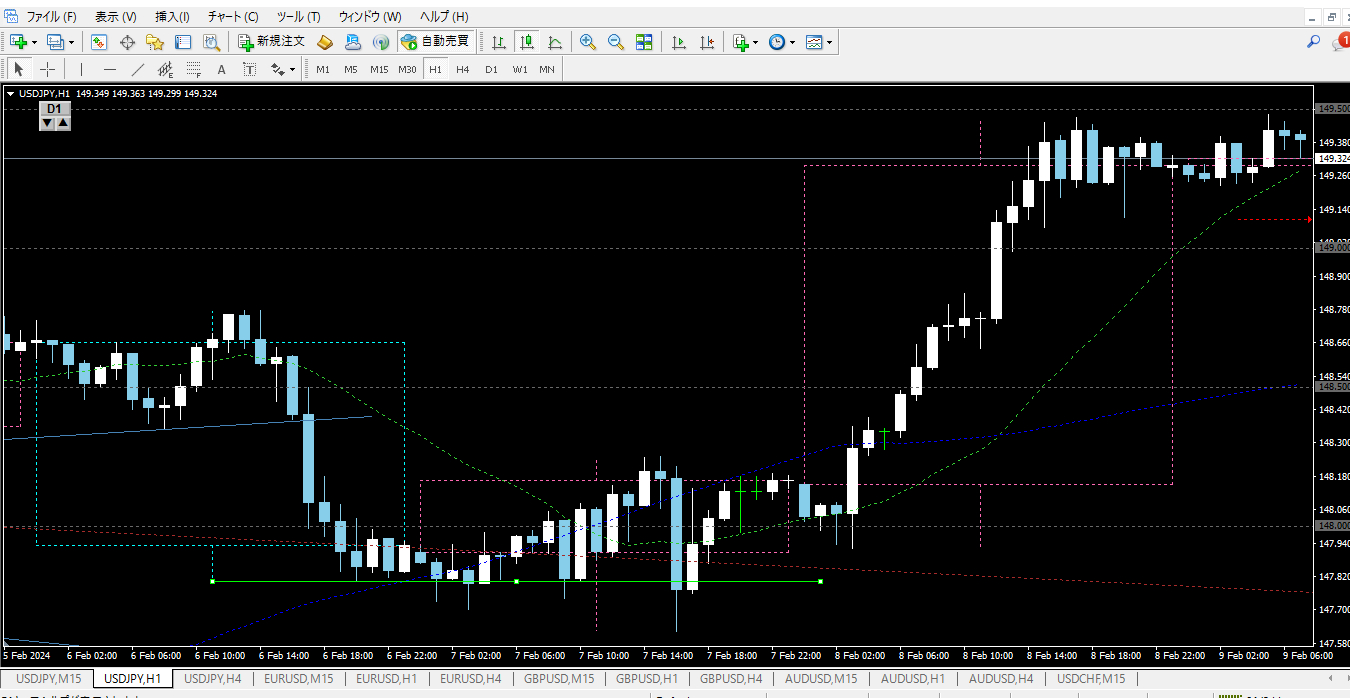Switch chart to candlestick mode

[x=527, y=42]
